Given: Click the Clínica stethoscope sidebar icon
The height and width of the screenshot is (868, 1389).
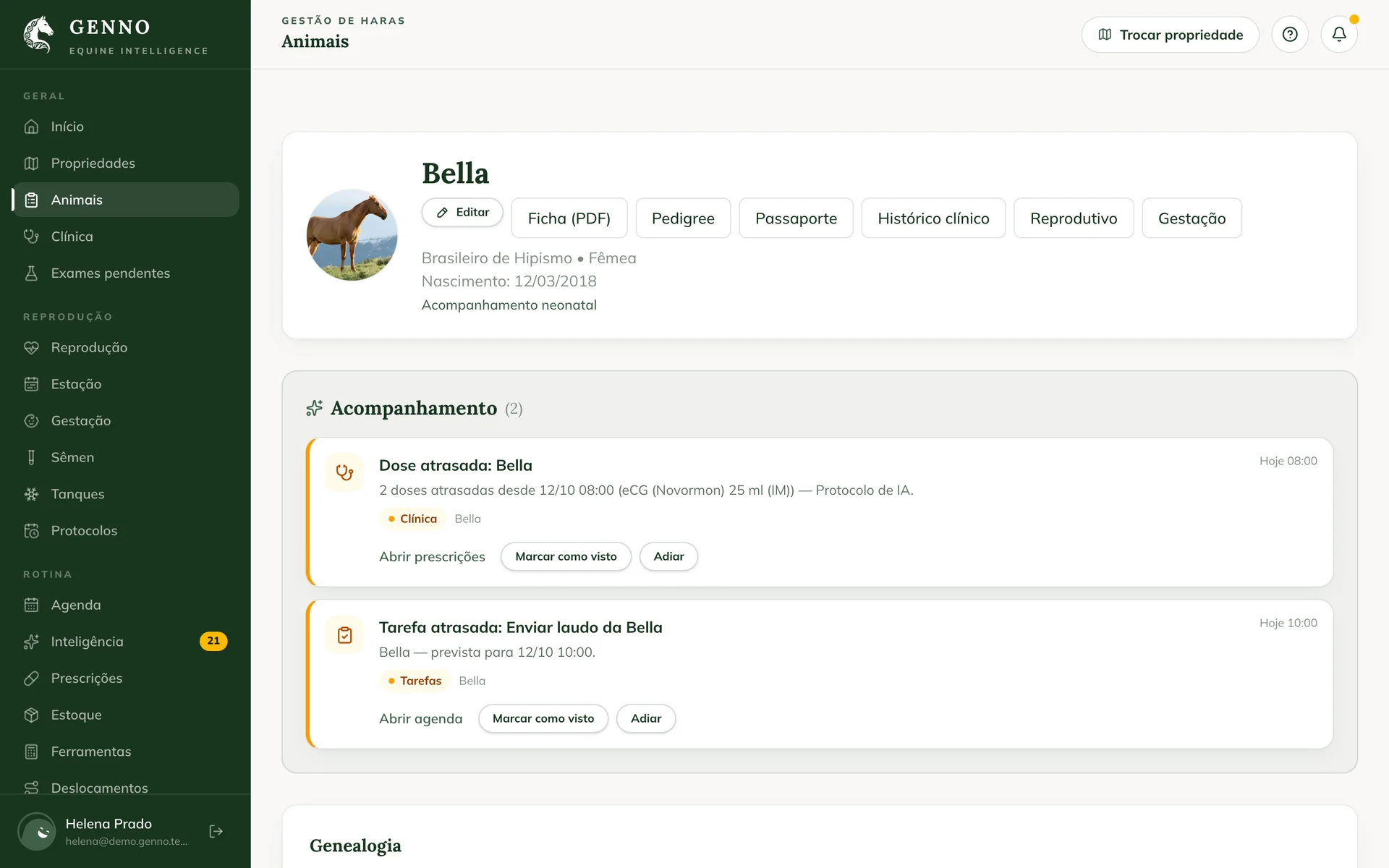Looking at the screenshot, I should [x=31, y=237].
